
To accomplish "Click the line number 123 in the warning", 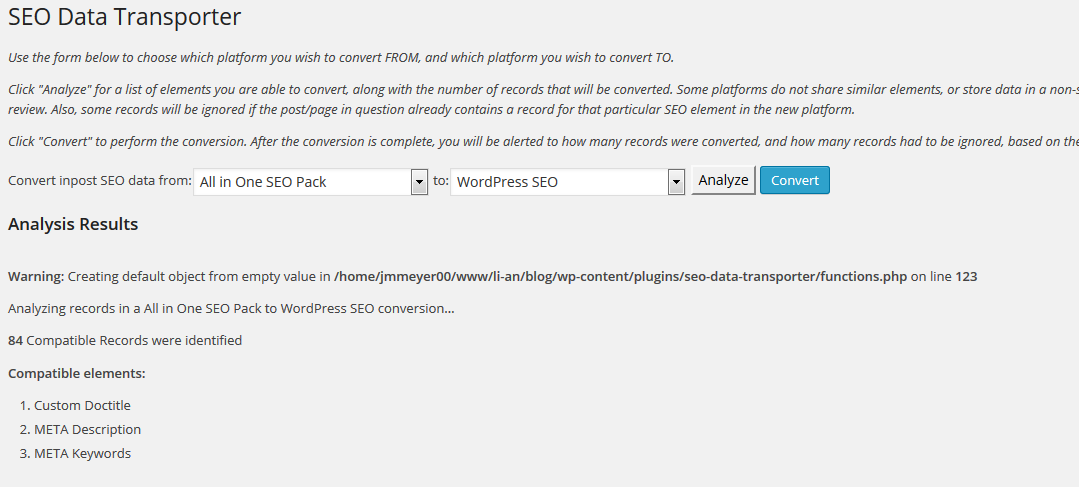I will click(x=966, y=277).
